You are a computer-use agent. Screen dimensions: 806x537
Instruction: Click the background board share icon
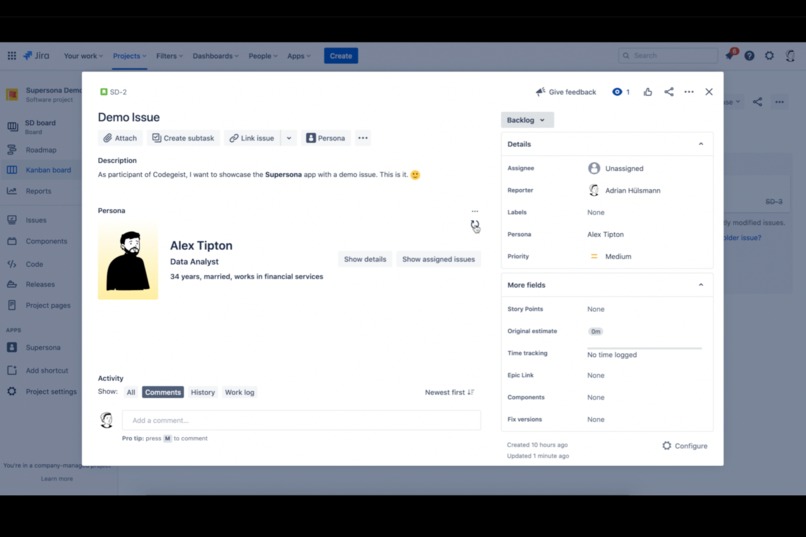point(758,102)
